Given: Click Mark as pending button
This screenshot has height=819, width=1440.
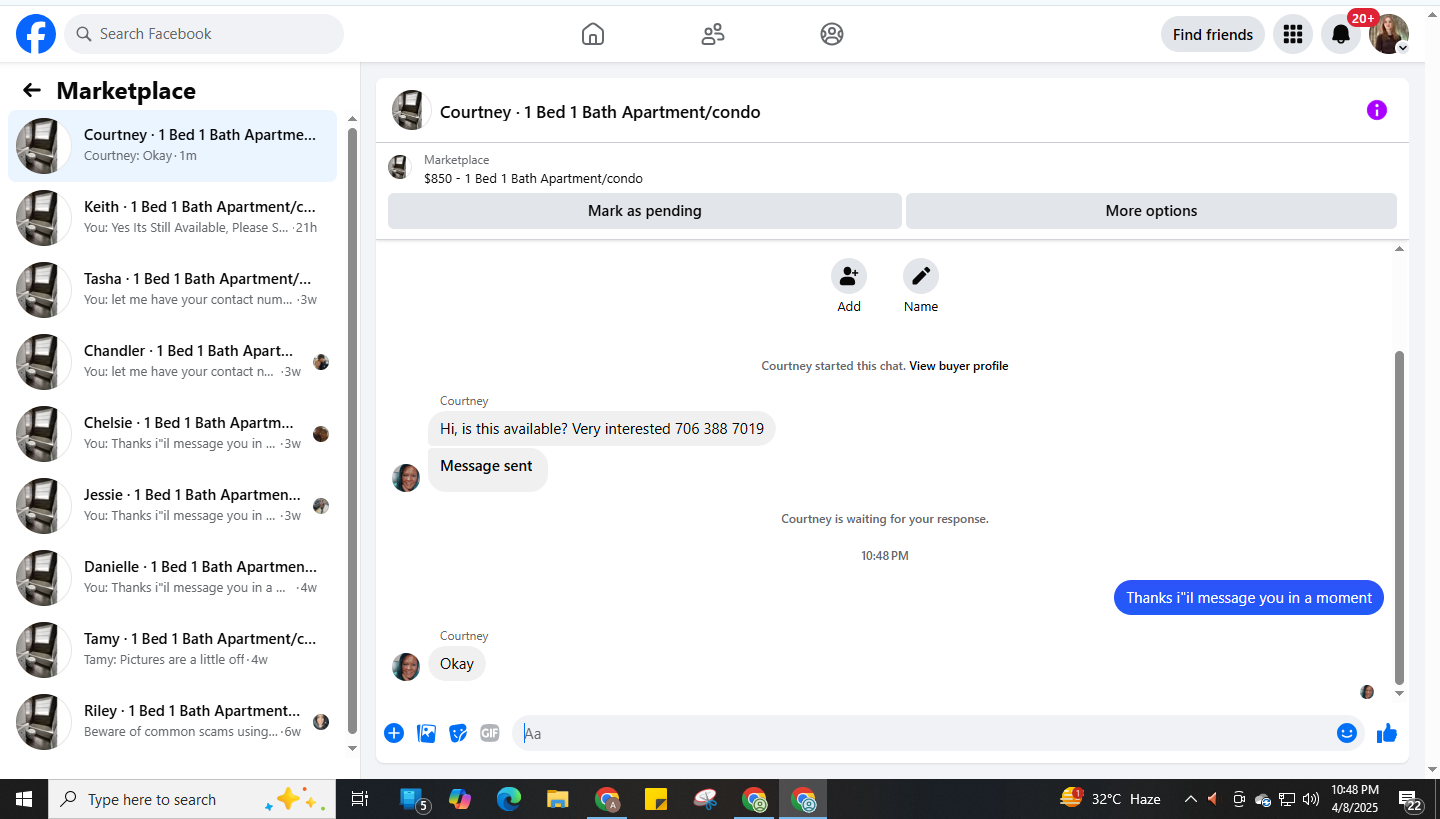Looking at the screenshot, I should point(645,211).
